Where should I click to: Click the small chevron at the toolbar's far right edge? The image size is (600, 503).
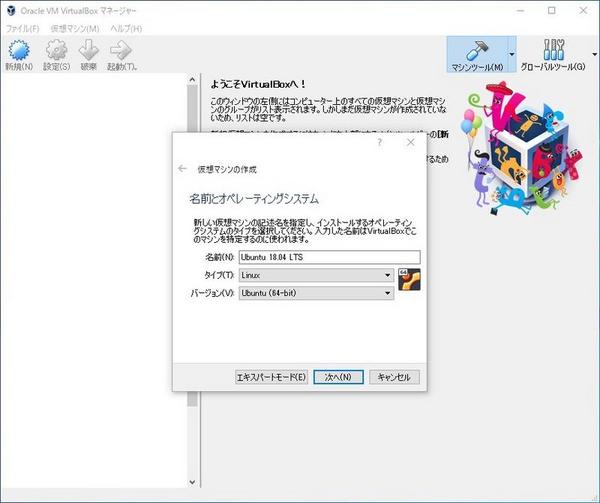595,55
